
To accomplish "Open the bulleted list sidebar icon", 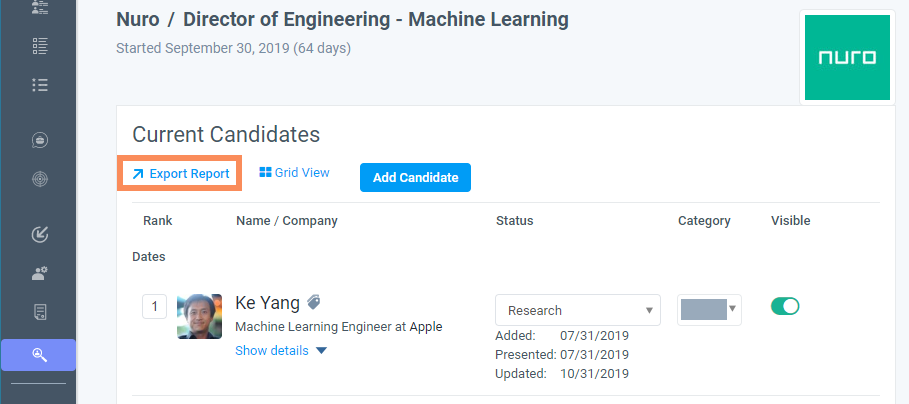I will click(x=40, y=85).
